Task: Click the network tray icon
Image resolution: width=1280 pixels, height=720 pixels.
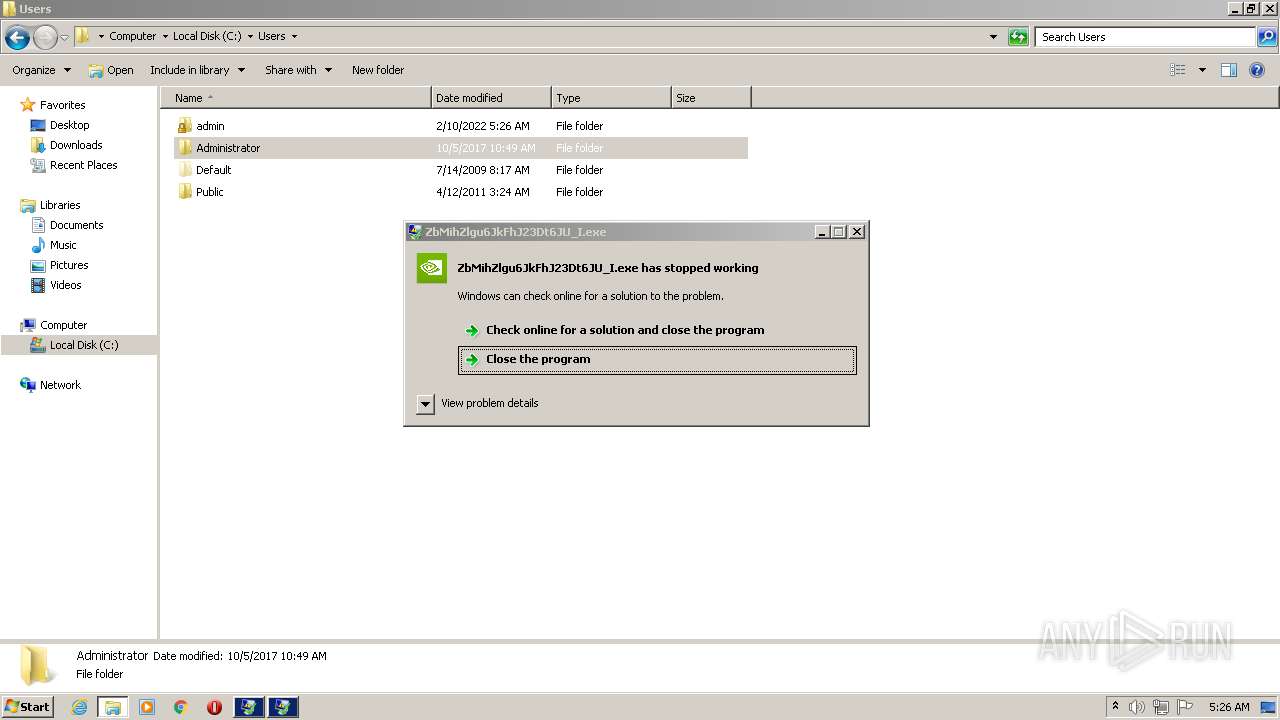Action: (1161, 707)
